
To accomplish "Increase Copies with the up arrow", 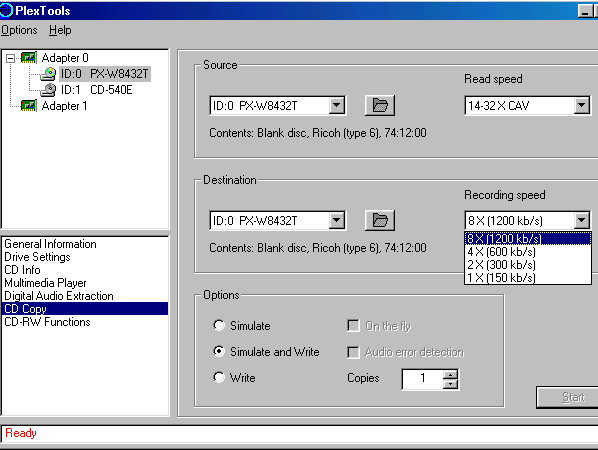I will click(451, 374).
